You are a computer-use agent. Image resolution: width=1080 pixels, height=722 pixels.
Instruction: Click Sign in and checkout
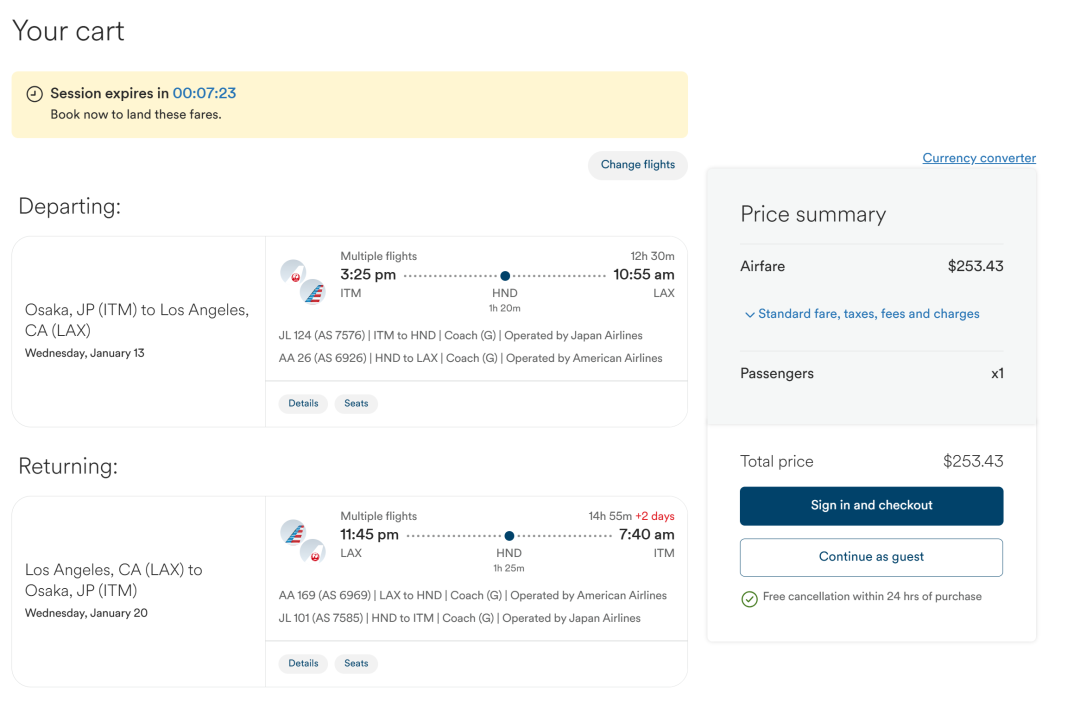[x=871, y=506]
